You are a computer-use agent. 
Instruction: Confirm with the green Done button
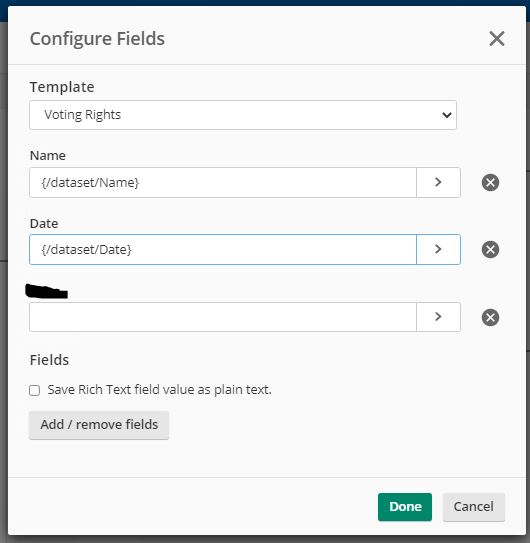pos(405,507)
